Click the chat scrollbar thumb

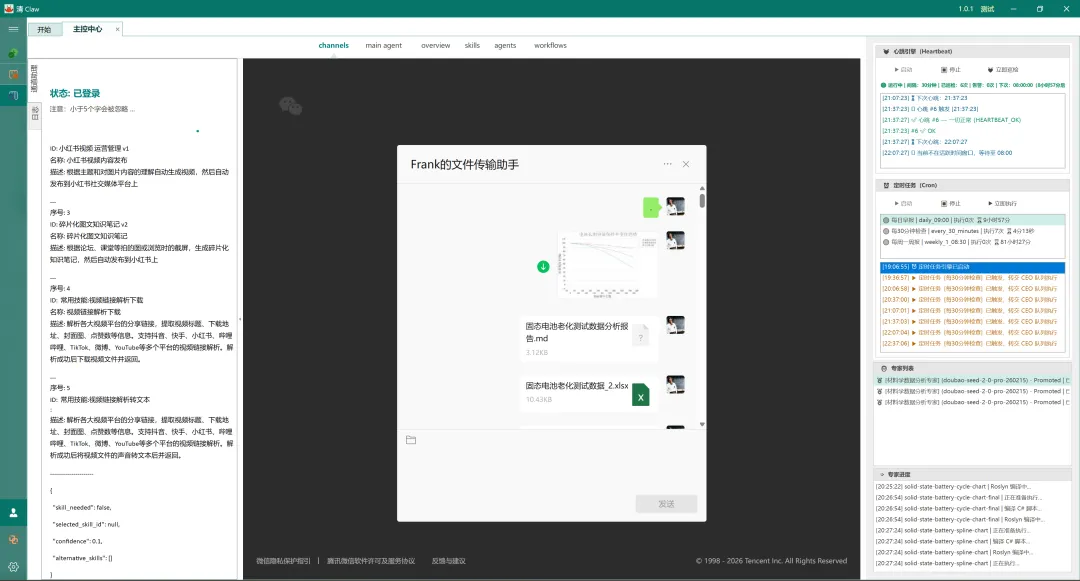[702, 200]
